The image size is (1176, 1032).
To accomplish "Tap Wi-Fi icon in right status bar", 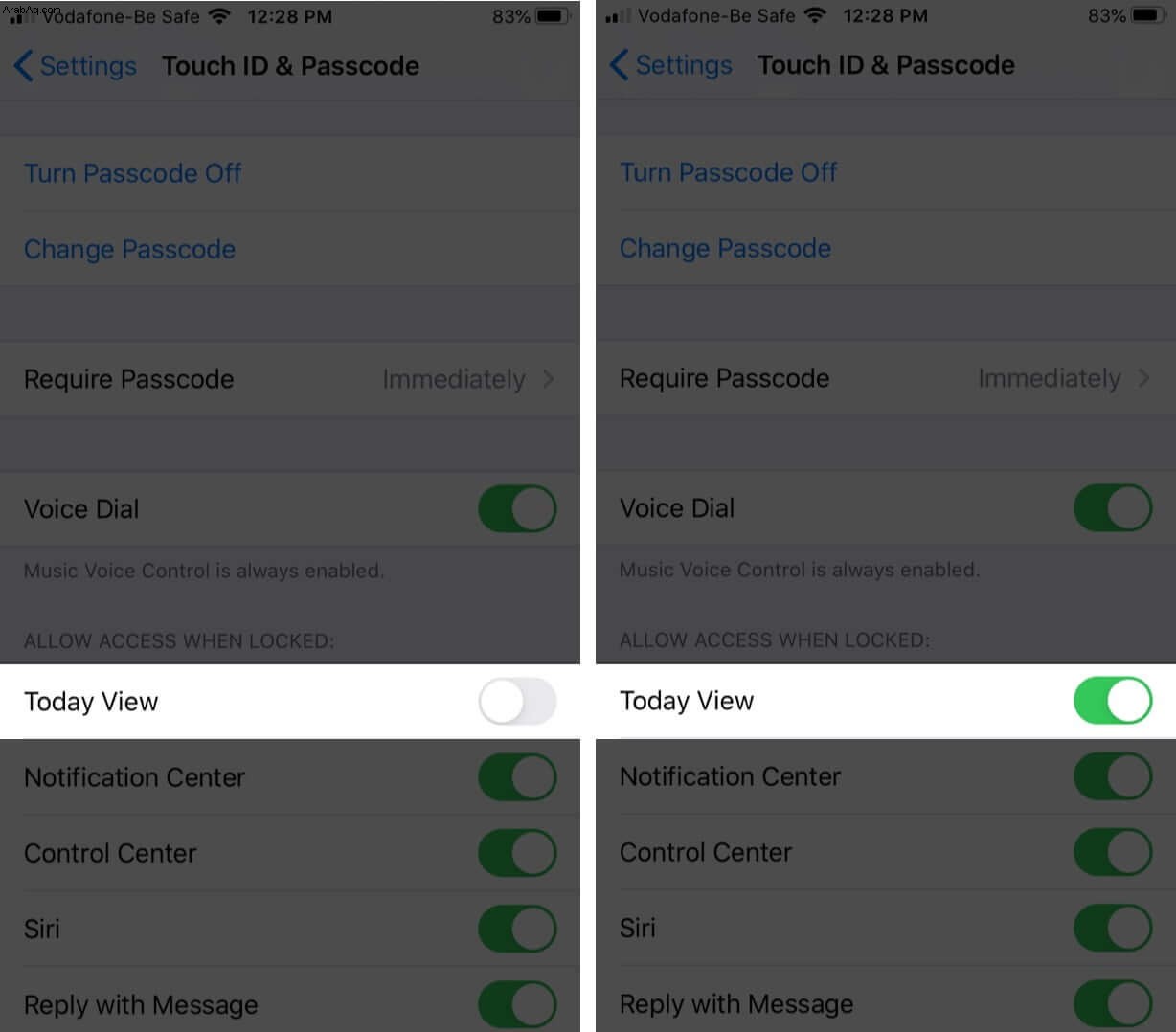I will (x=816, y=15).
